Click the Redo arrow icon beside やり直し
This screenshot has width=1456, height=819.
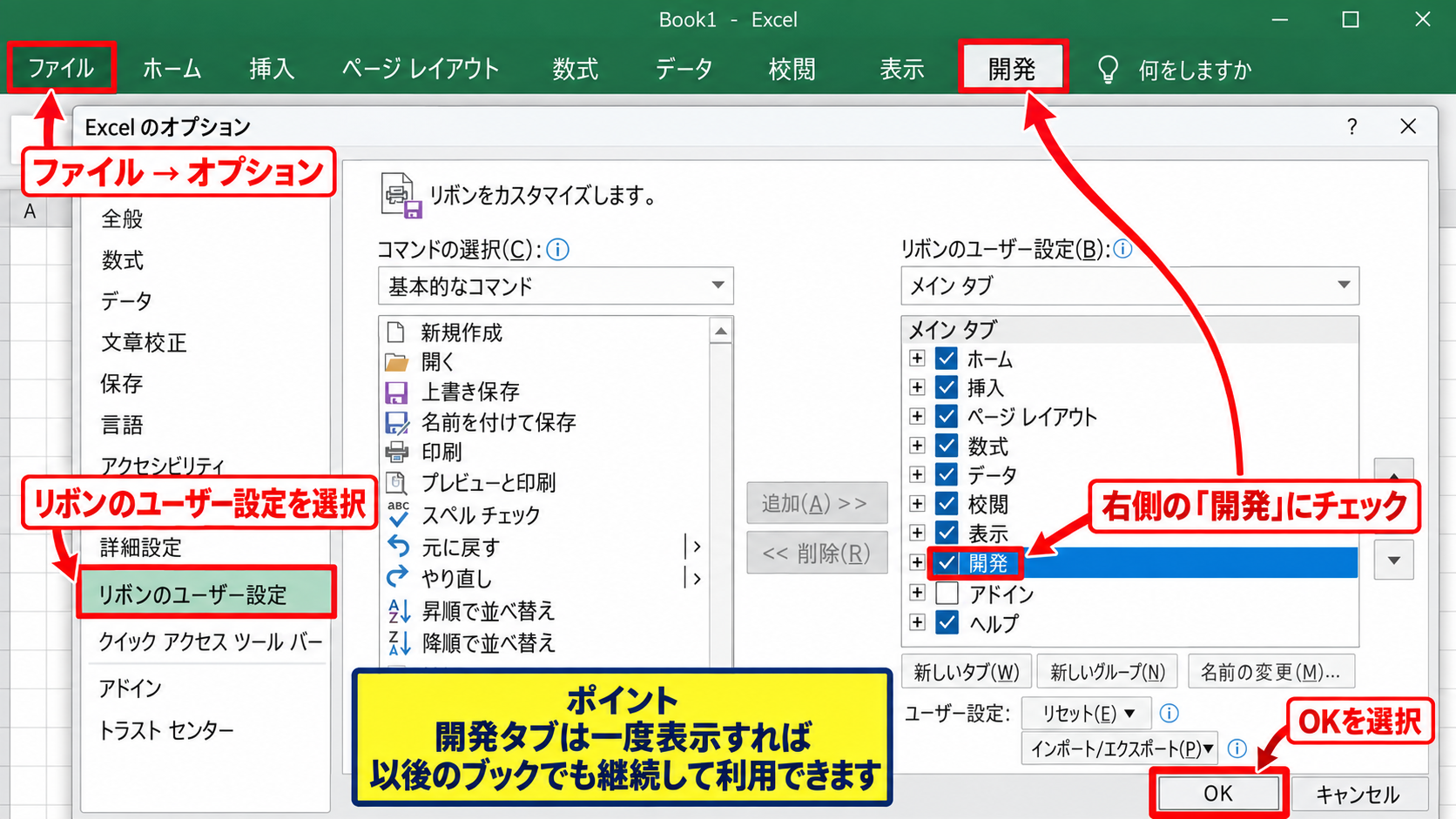(398, 576)
